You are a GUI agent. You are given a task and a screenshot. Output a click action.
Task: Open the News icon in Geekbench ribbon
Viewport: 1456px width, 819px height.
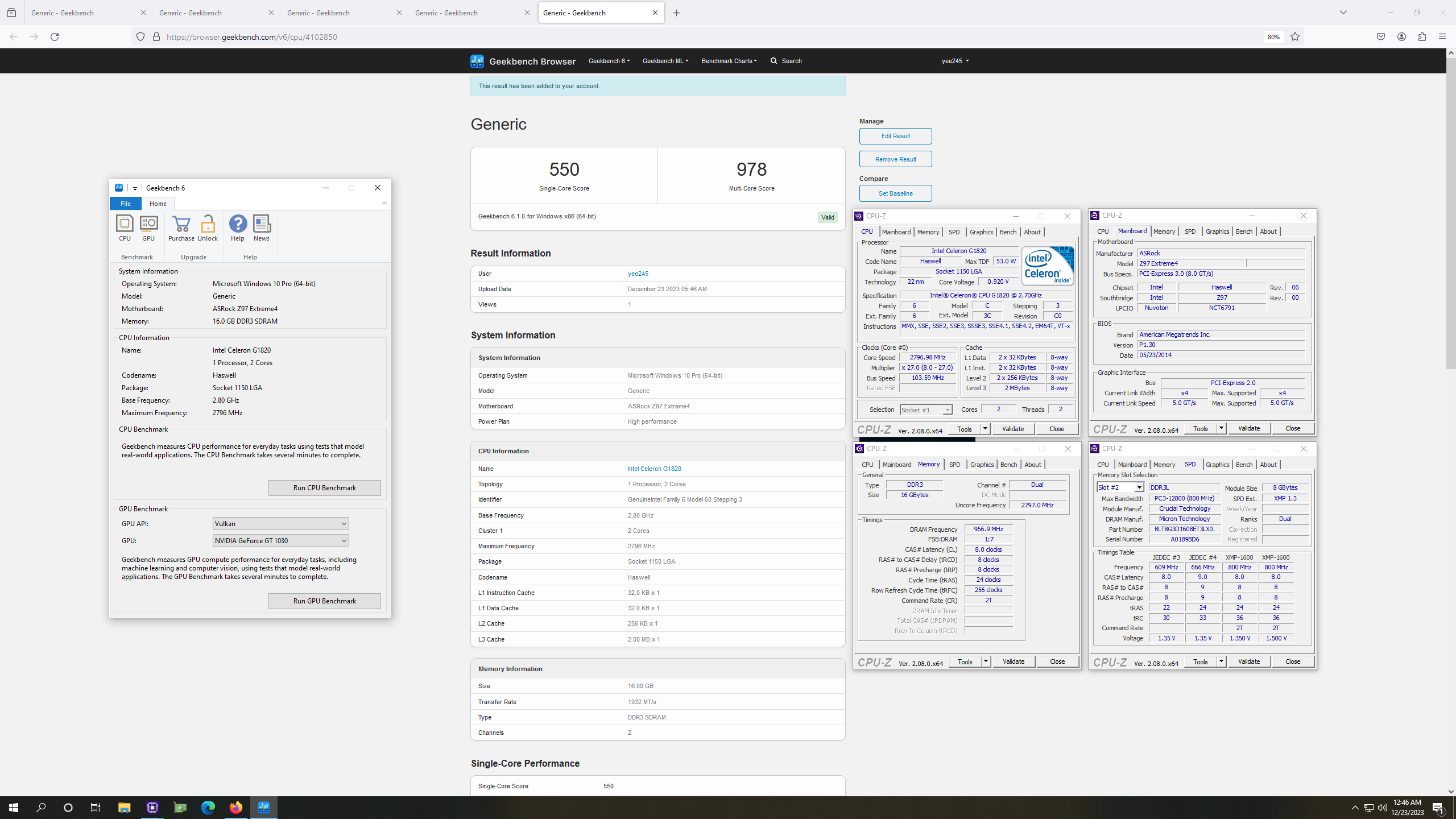click(x=262, y=228)
